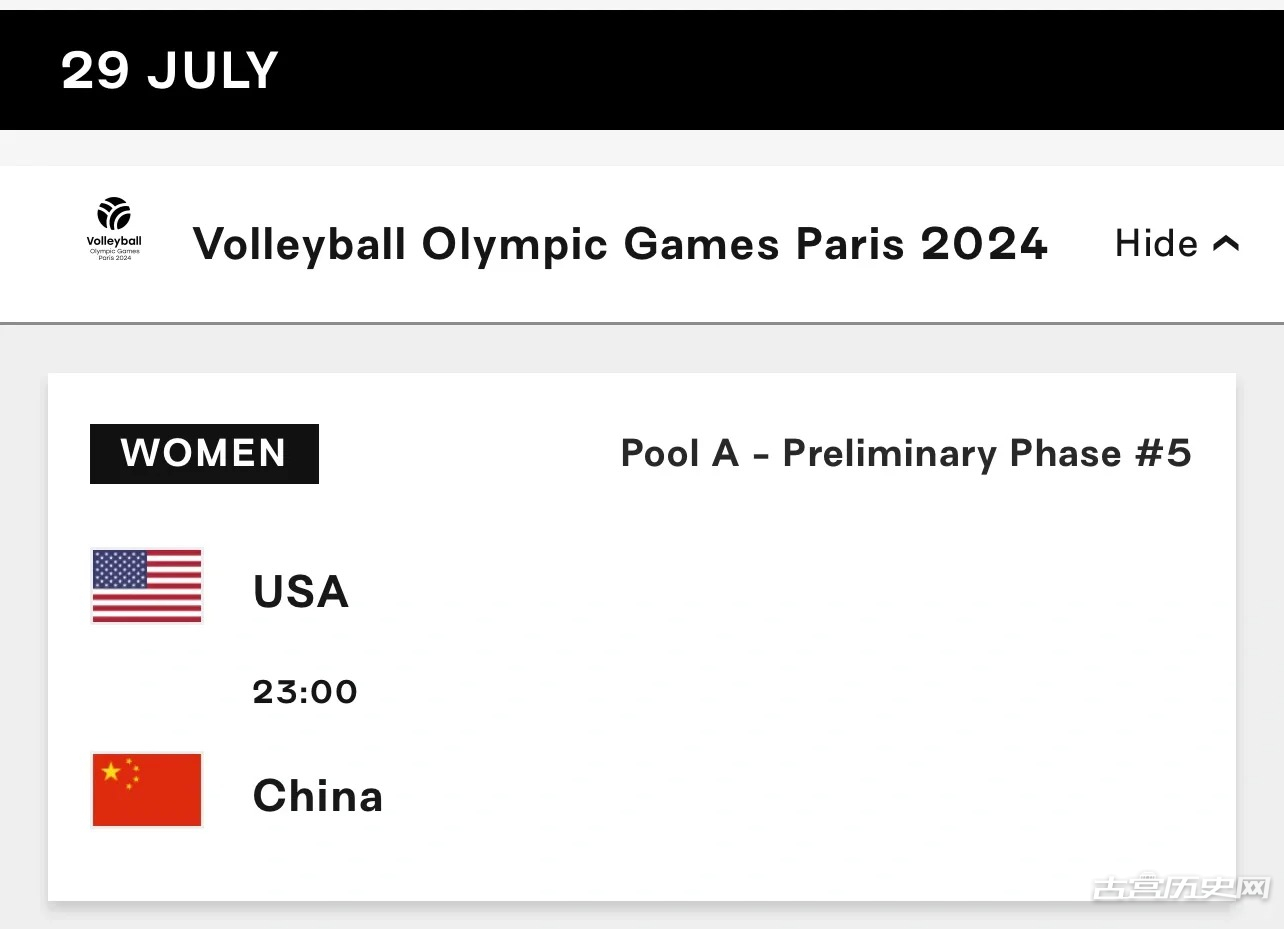Click the watermark logo at bottom right

point(1180,887)
